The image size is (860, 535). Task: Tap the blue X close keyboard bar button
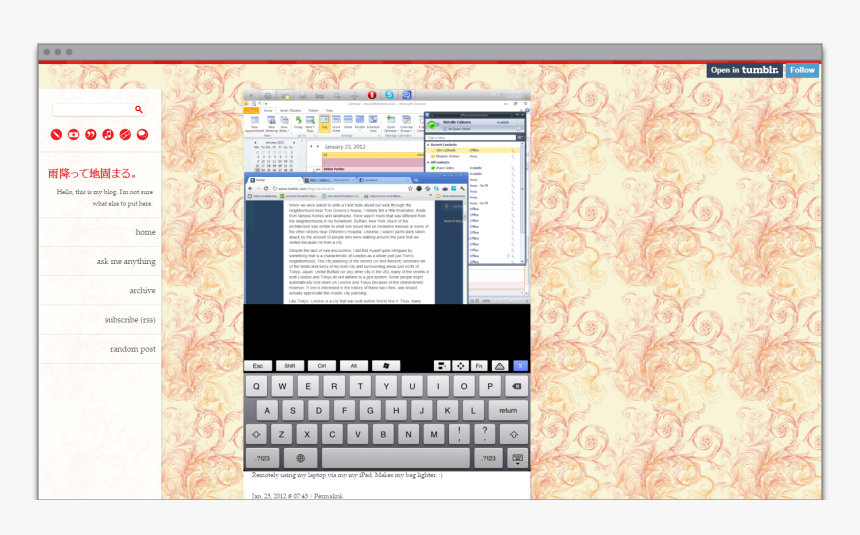[x=520, y=366]
